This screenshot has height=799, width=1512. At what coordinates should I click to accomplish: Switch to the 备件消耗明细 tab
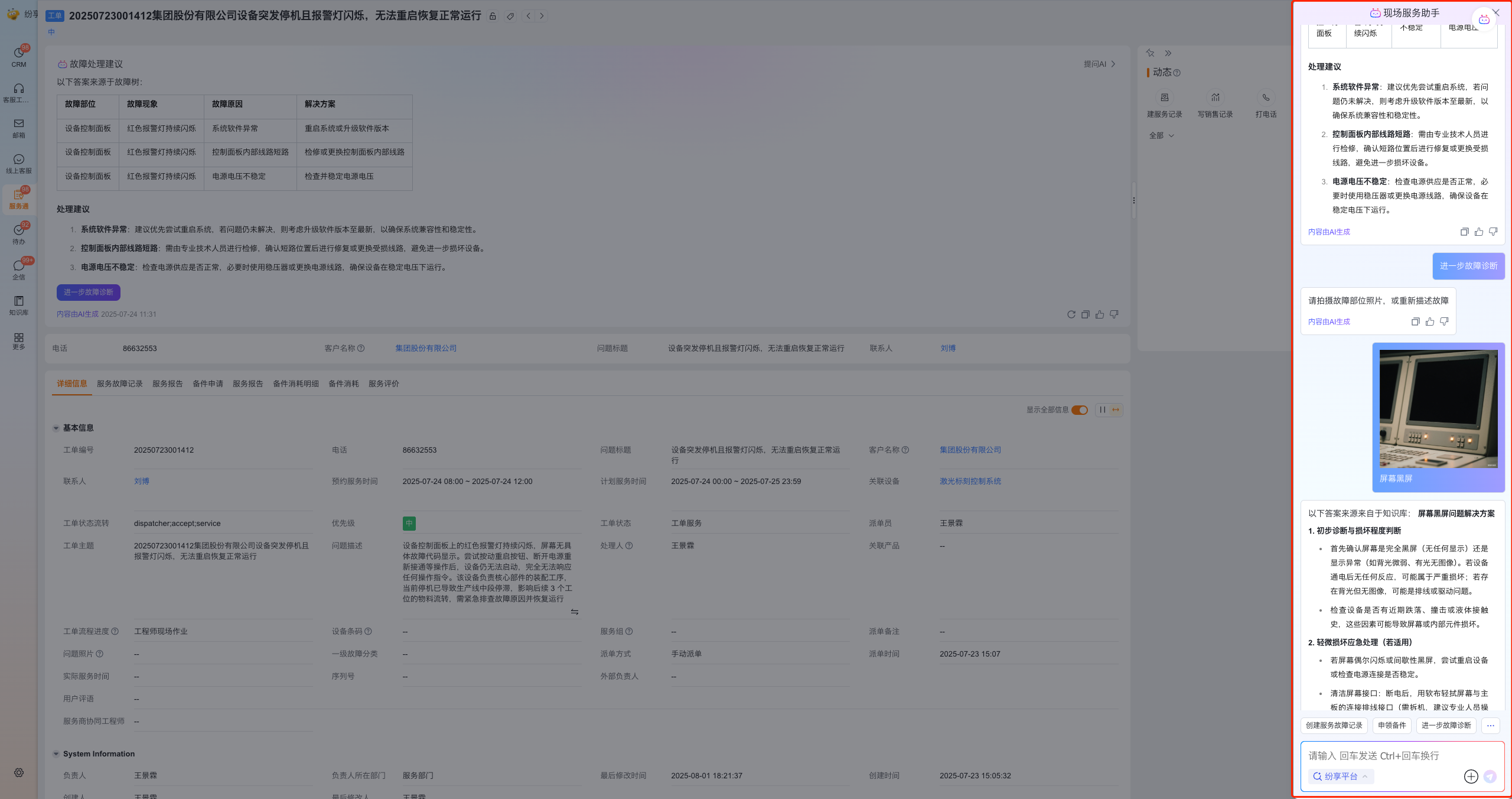coord(295,384)
